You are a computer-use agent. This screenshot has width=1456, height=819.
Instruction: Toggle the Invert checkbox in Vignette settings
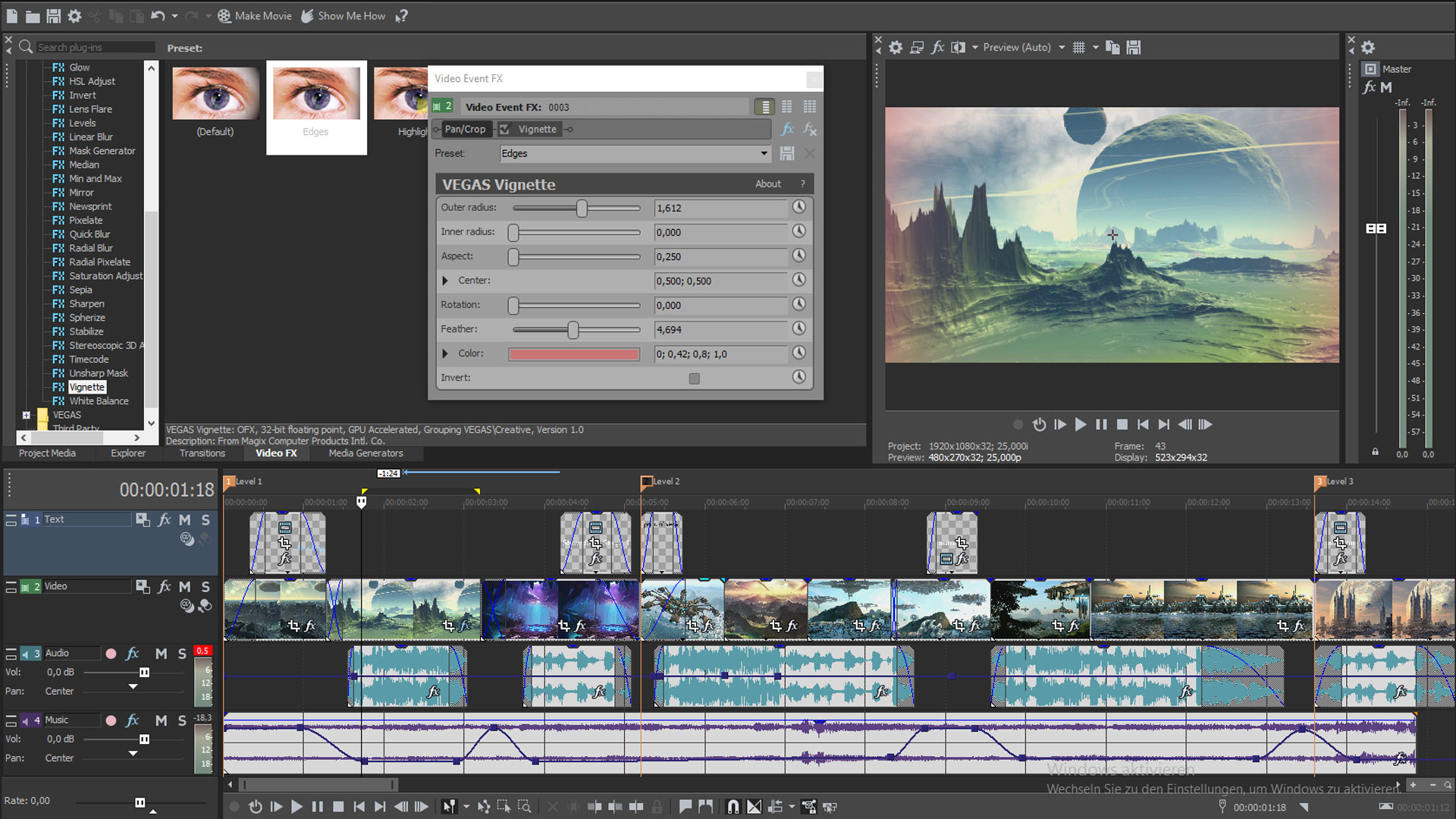(x=695, y=377)
